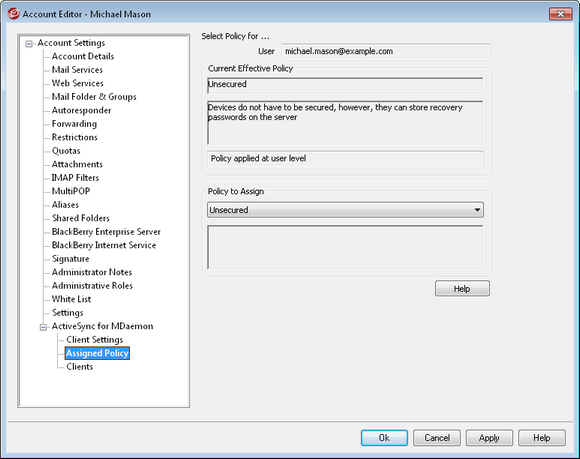Click the Apply button

point(489,438)
